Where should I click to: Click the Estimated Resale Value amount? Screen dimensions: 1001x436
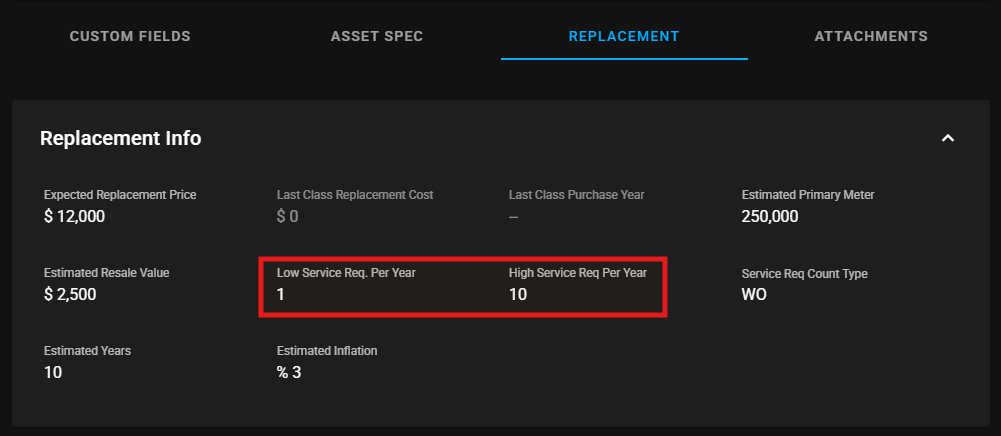click(70, 294)
